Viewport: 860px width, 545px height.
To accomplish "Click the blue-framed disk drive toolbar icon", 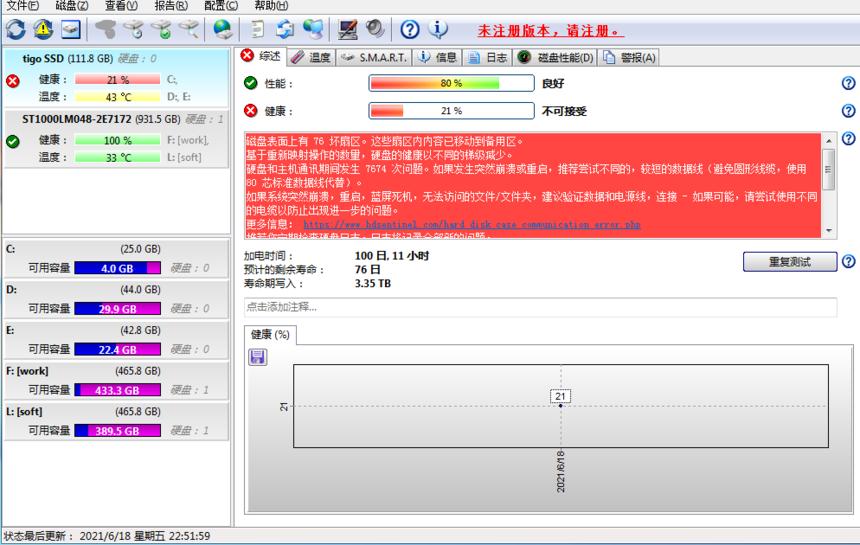I will tap(71, 29).
